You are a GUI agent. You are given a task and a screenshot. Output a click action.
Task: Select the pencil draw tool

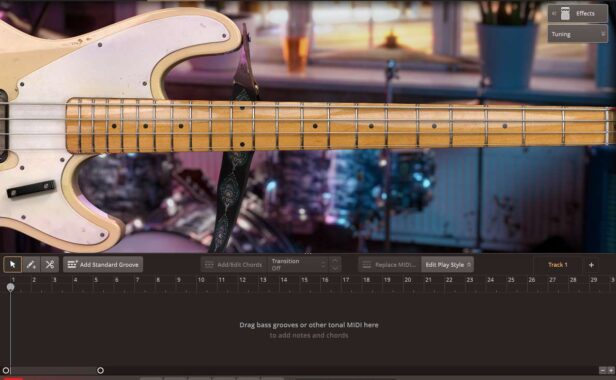(x=31, y=264)
